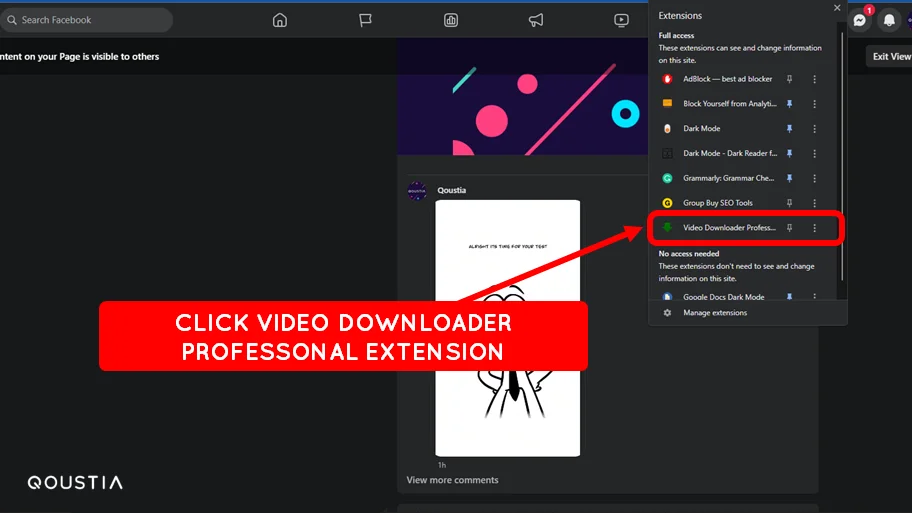Click the page cover photo
The image size is (912, 513).
[522, 97]
